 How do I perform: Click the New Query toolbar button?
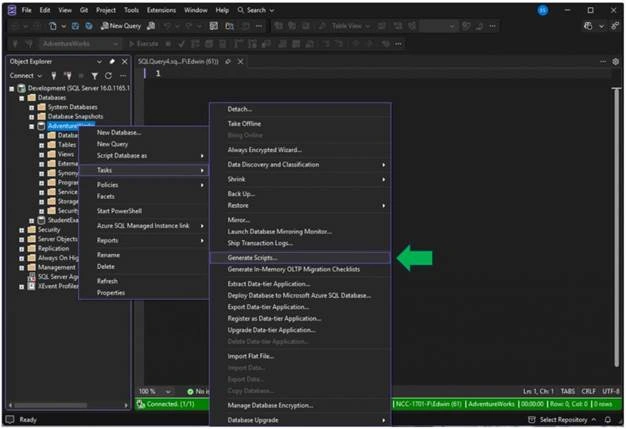pos(121,26)
